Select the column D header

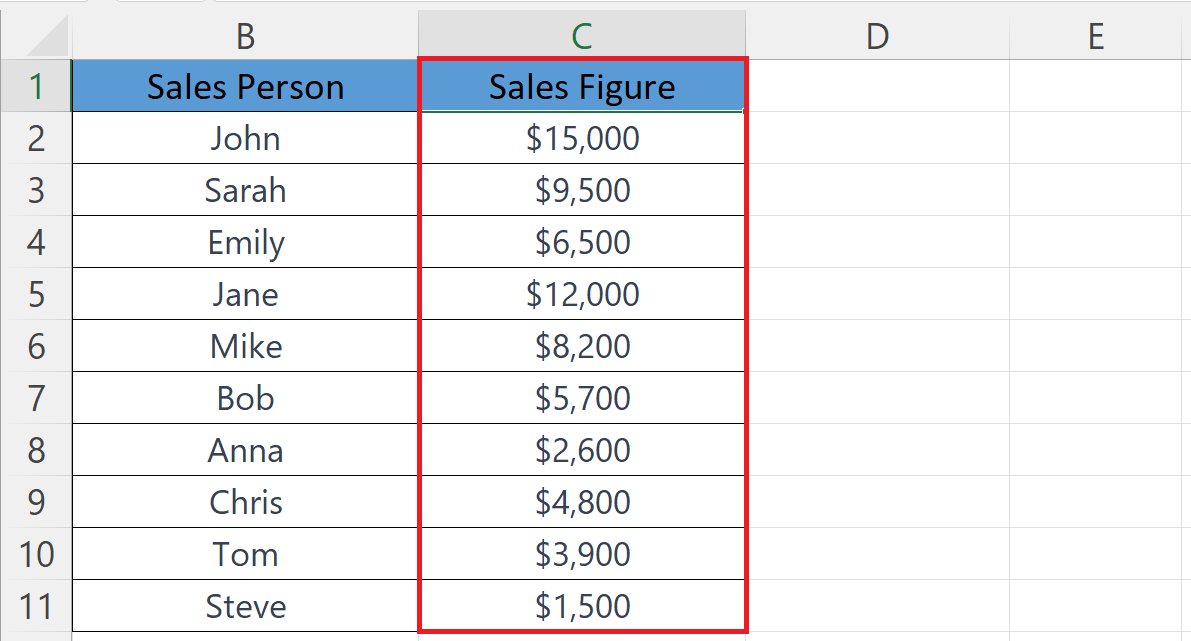(x=877, y=36)
